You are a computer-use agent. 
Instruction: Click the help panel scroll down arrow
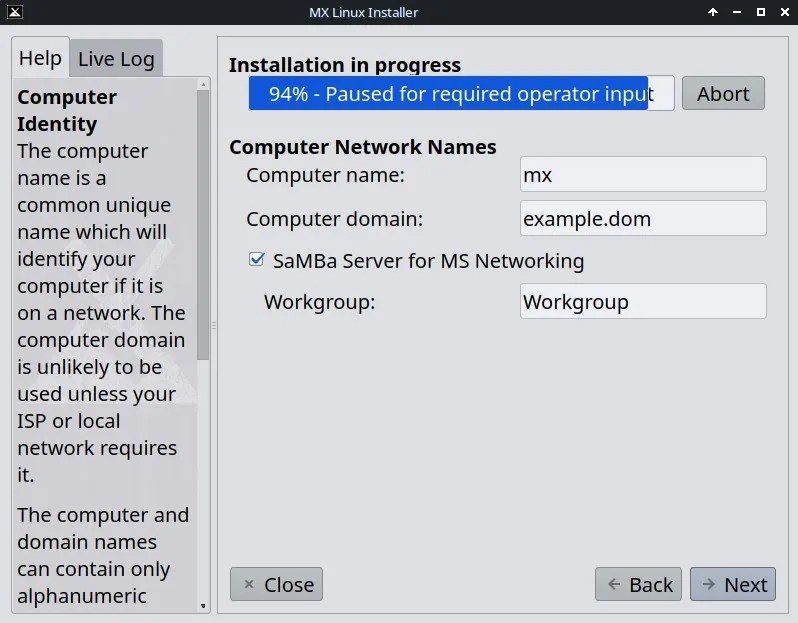(203, 606)
